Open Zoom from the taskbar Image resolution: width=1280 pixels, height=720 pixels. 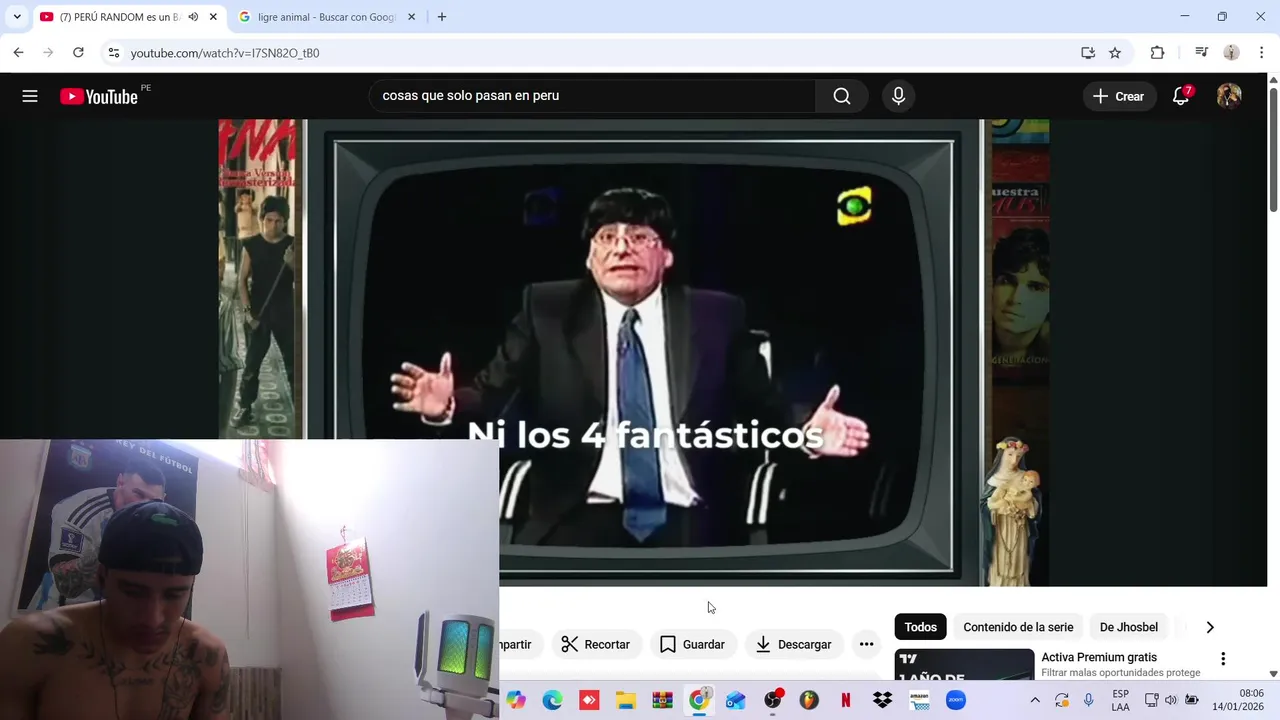click(956, 700)
